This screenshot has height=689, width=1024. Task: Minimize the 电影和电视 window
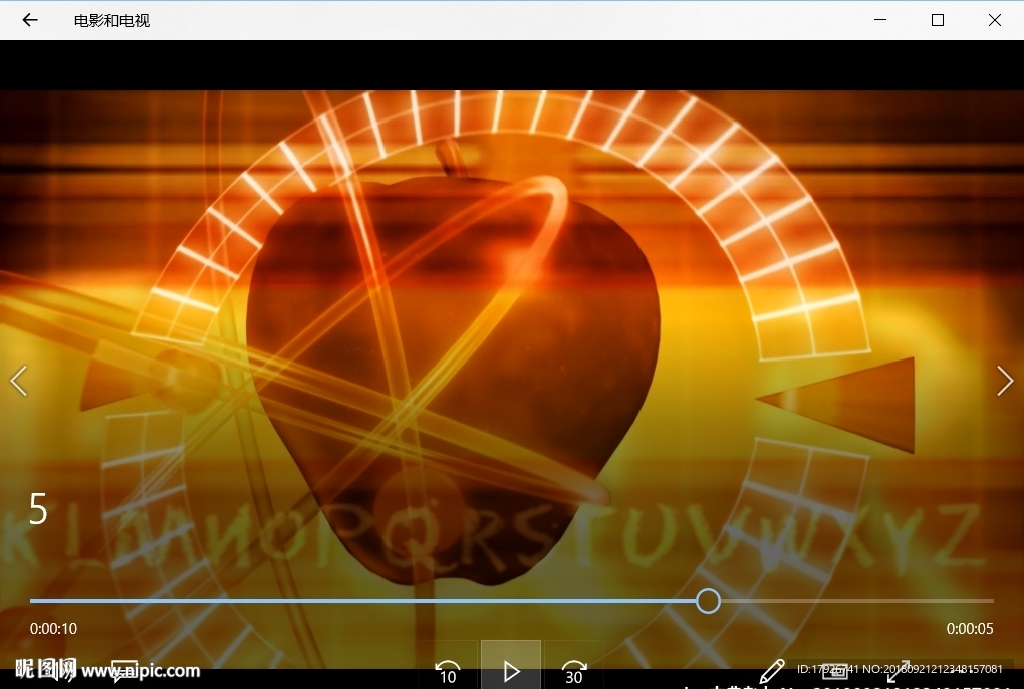(880, 20)
